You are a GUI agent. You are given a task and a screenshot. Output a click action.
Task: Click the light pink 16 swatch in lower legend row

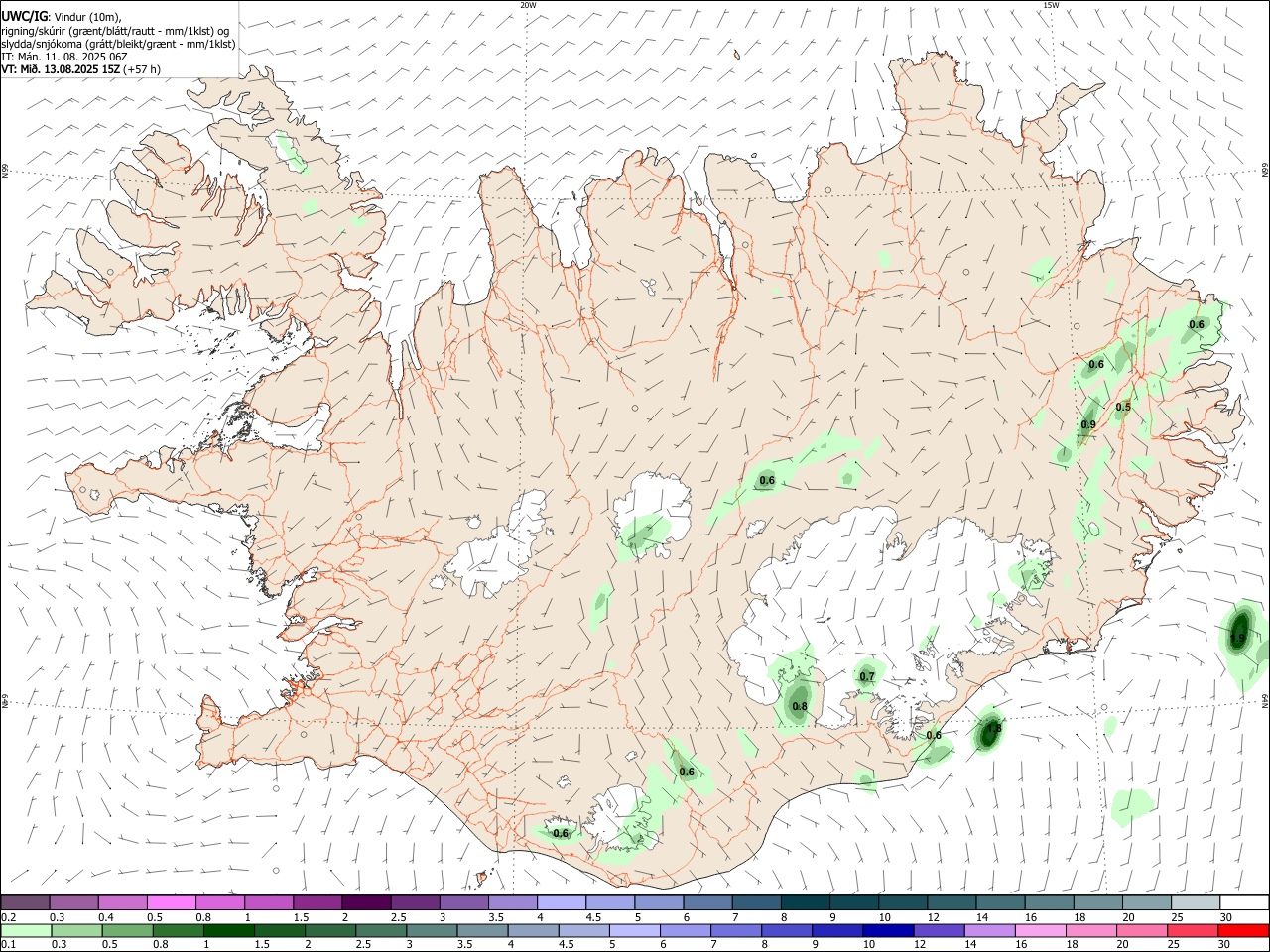point(1041,930)
